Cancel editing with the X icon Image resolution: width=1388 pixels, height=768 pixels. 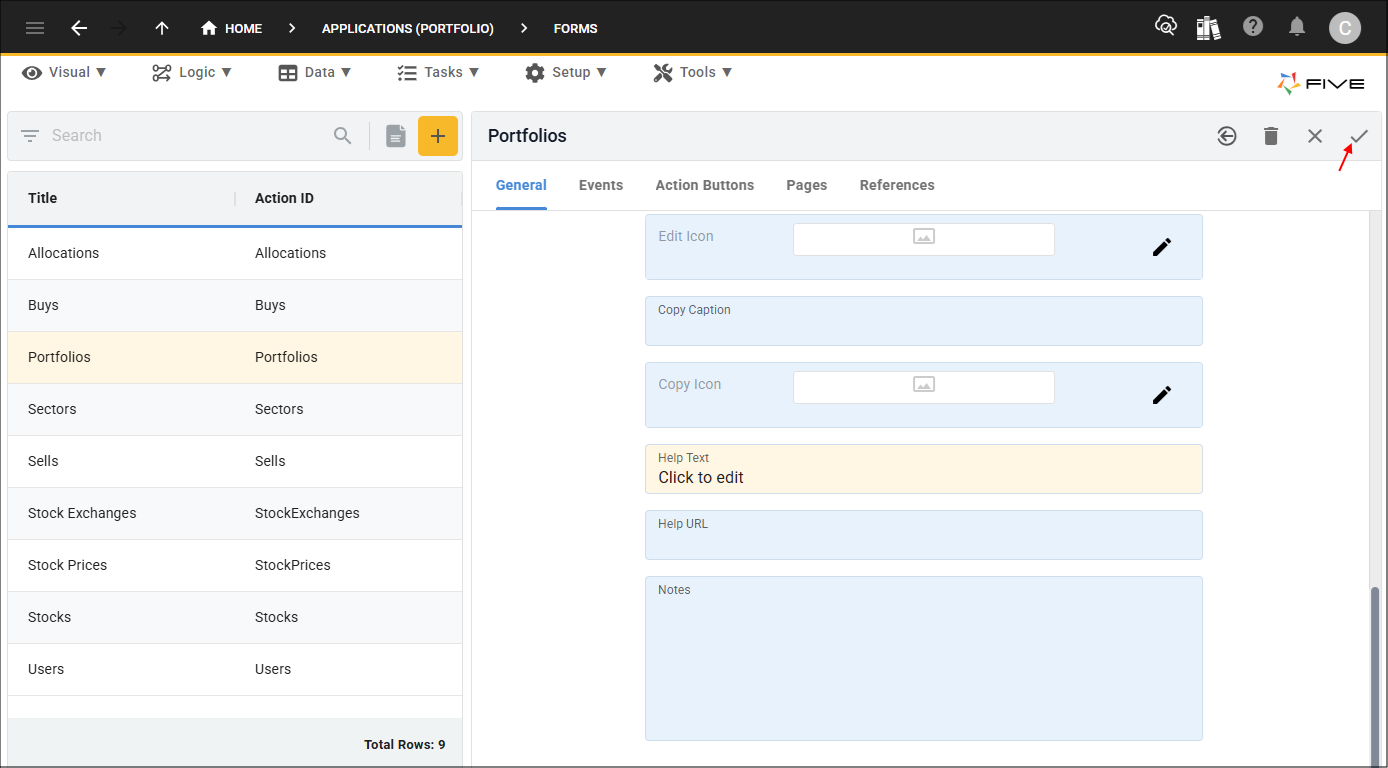[1315, 136]
